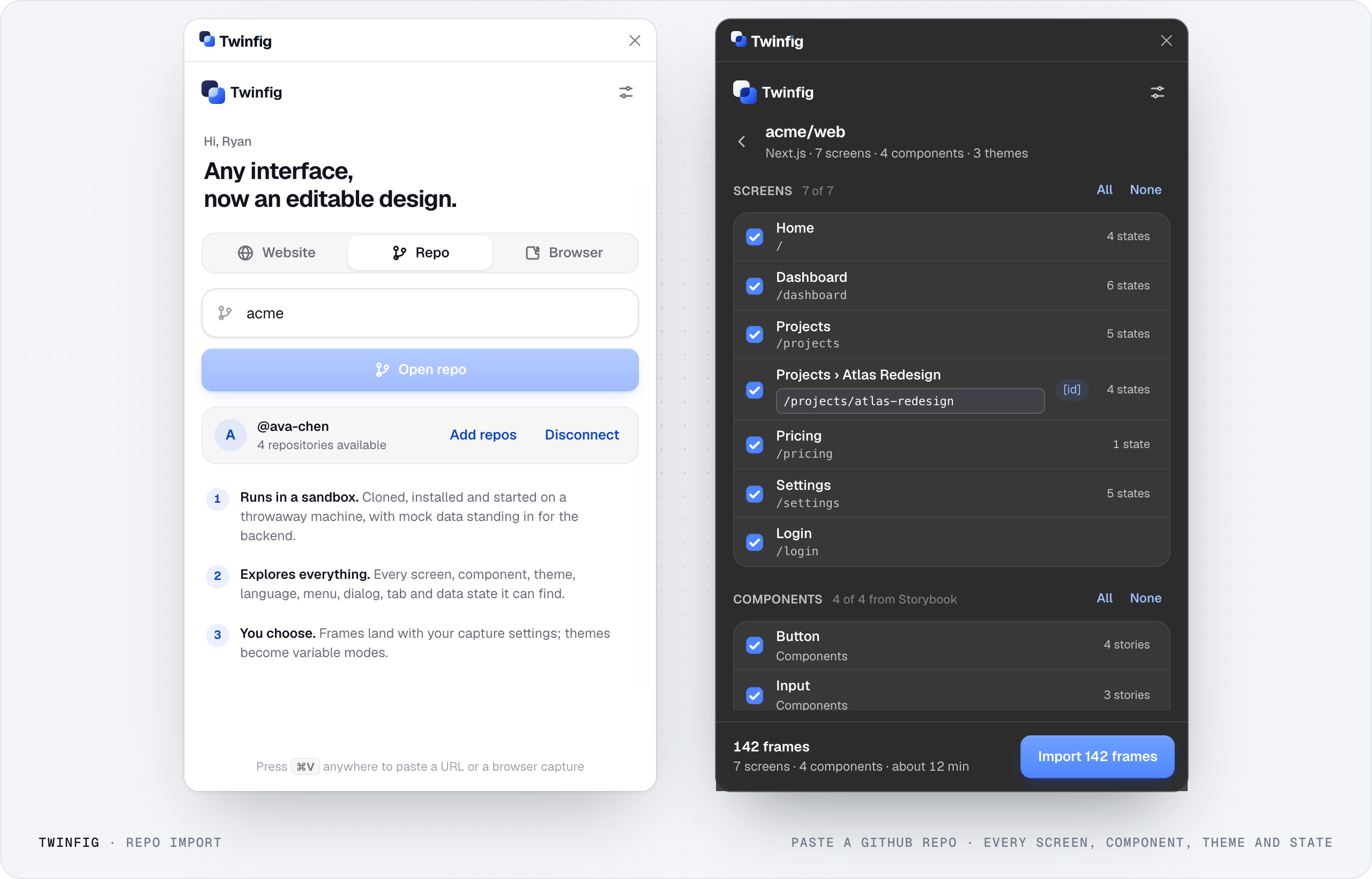Click the Twinfig logo in the dark panel header
This screenshot has width=1372, height=879.
coord(745,92)
